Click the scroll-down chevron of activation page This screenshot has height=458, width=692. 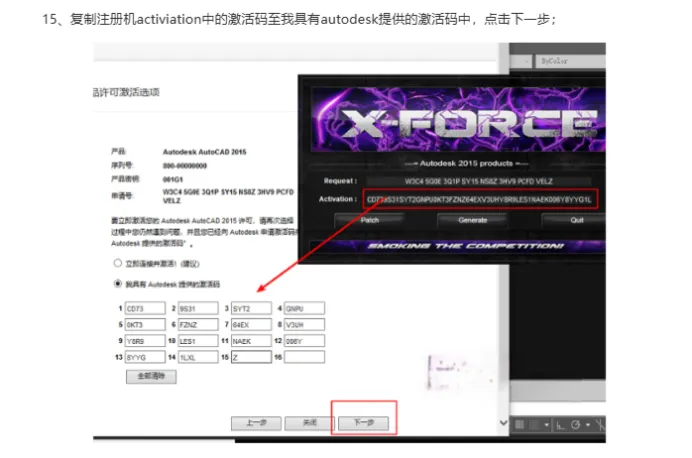(504, 423)
